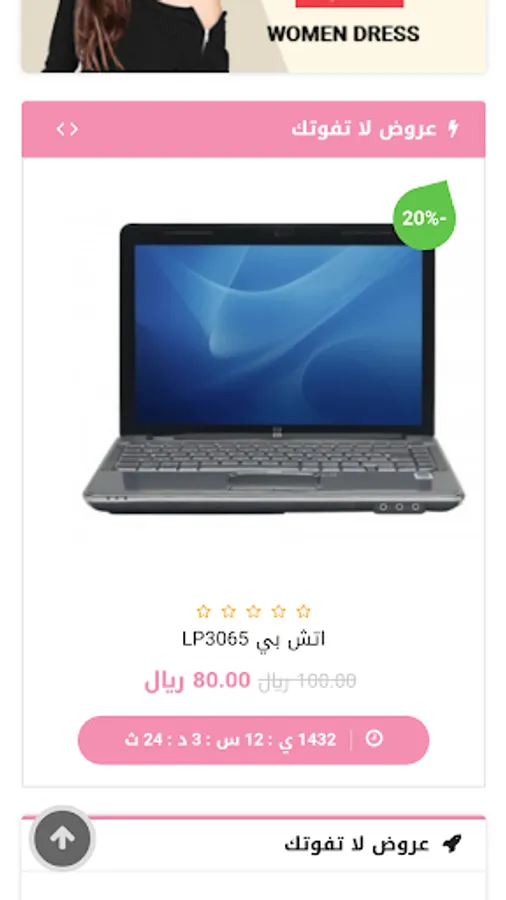Open product title اتش بي LP3065

tap(254, 639)
